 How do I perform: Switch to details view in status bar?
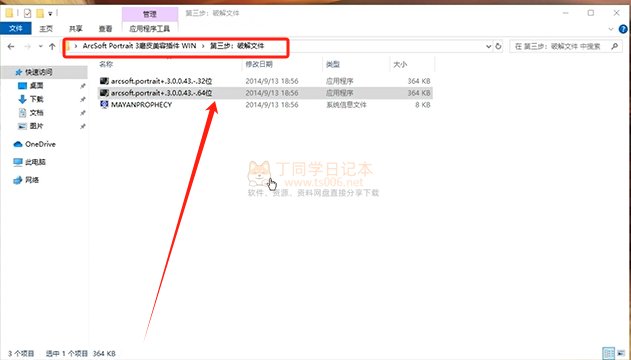pos(609,354)
